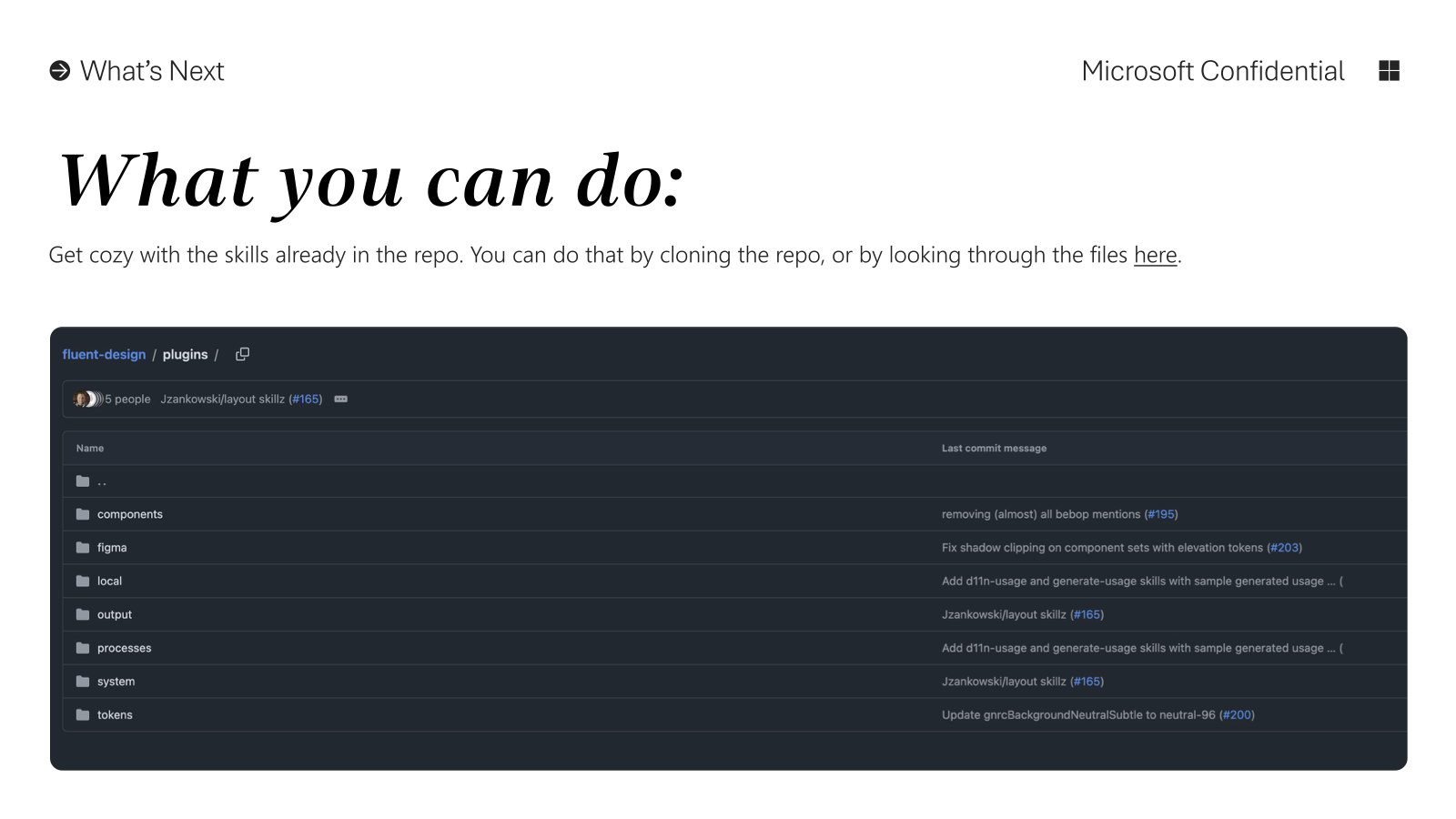Open the local folder name

pyautogui.click(x=109, y=581)
